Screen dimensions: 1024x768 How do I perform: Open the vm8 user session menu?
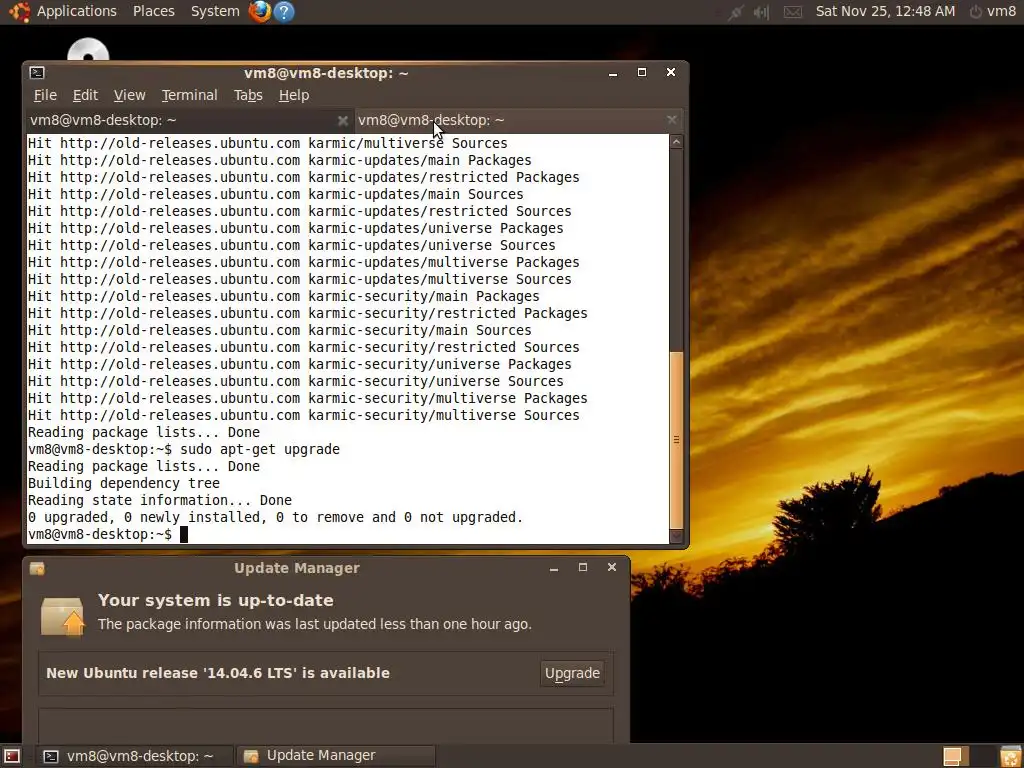pos(992,11)
